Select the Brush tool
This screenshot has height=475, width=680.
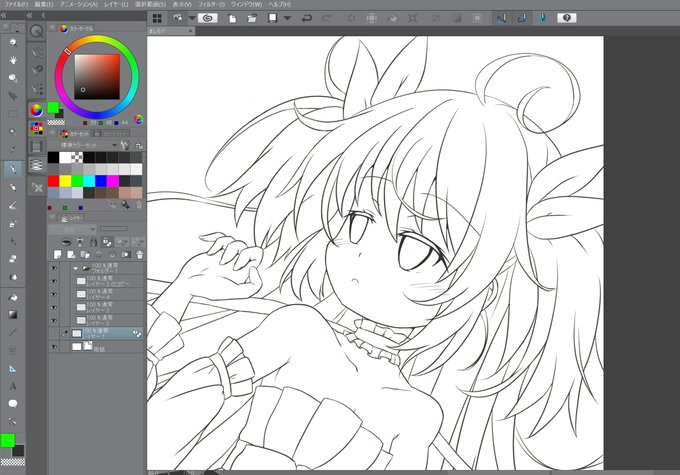pos(13,205)
